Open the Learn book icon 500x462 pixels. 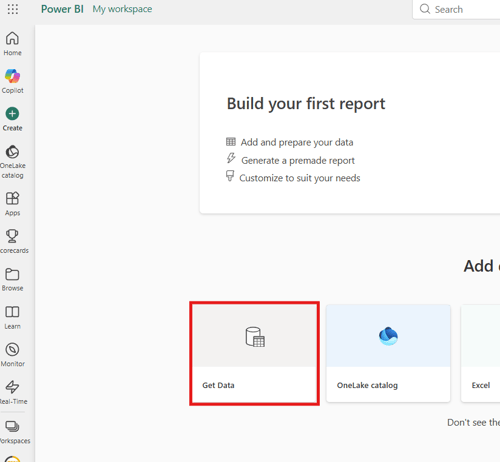click(x=12, y=317)
